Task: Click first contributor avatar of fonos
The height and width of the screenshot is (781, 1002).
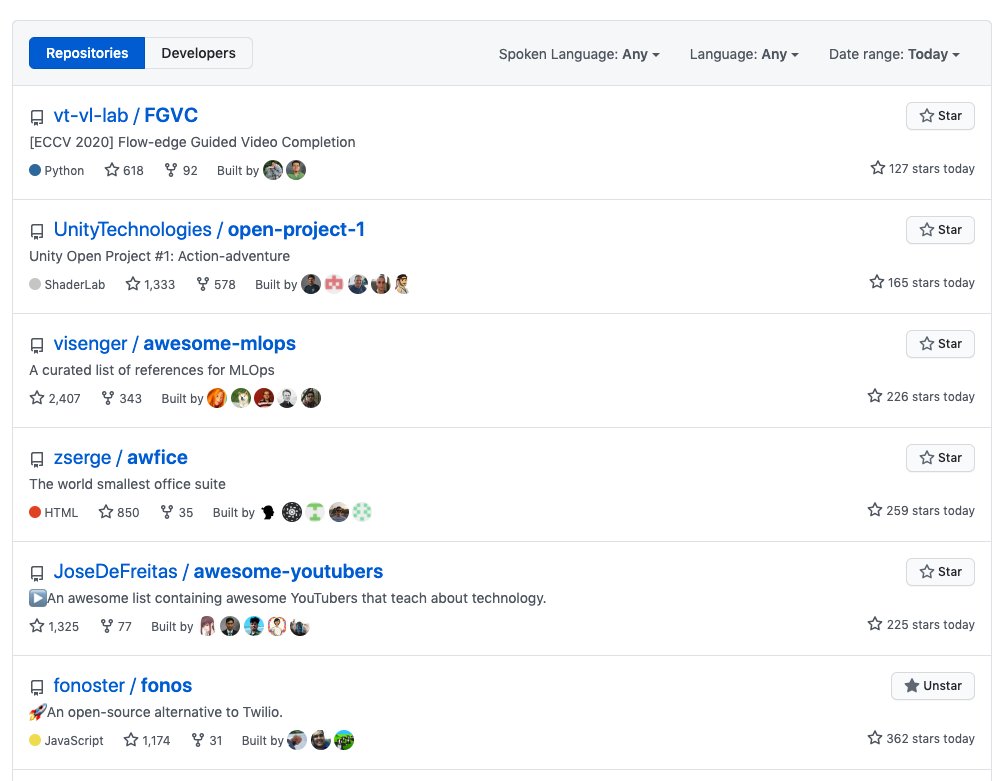Action: pyautogui.click(x=297, y=740)
